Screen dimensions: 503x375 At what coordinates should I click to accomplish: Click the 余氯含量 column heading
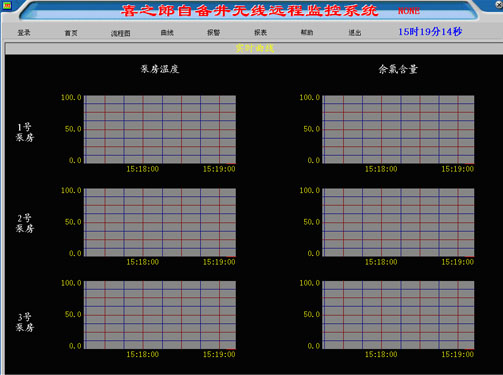click(x=398, y=69)
